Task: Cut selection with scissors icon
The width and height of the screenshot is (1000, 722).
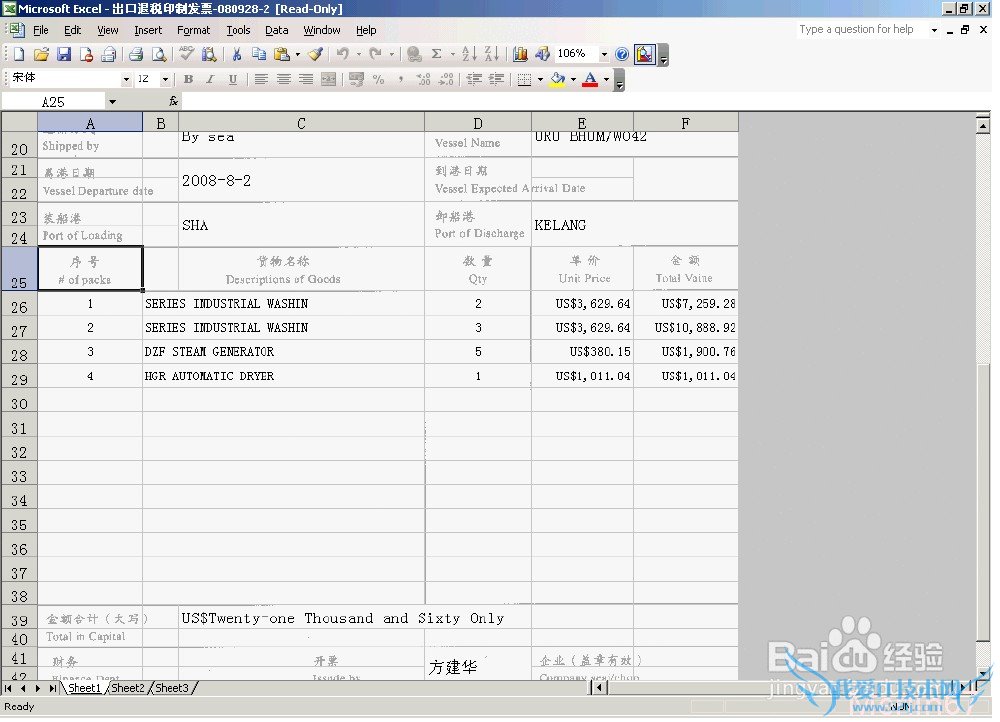Action: pyautogui.click(x=237, y=54)
